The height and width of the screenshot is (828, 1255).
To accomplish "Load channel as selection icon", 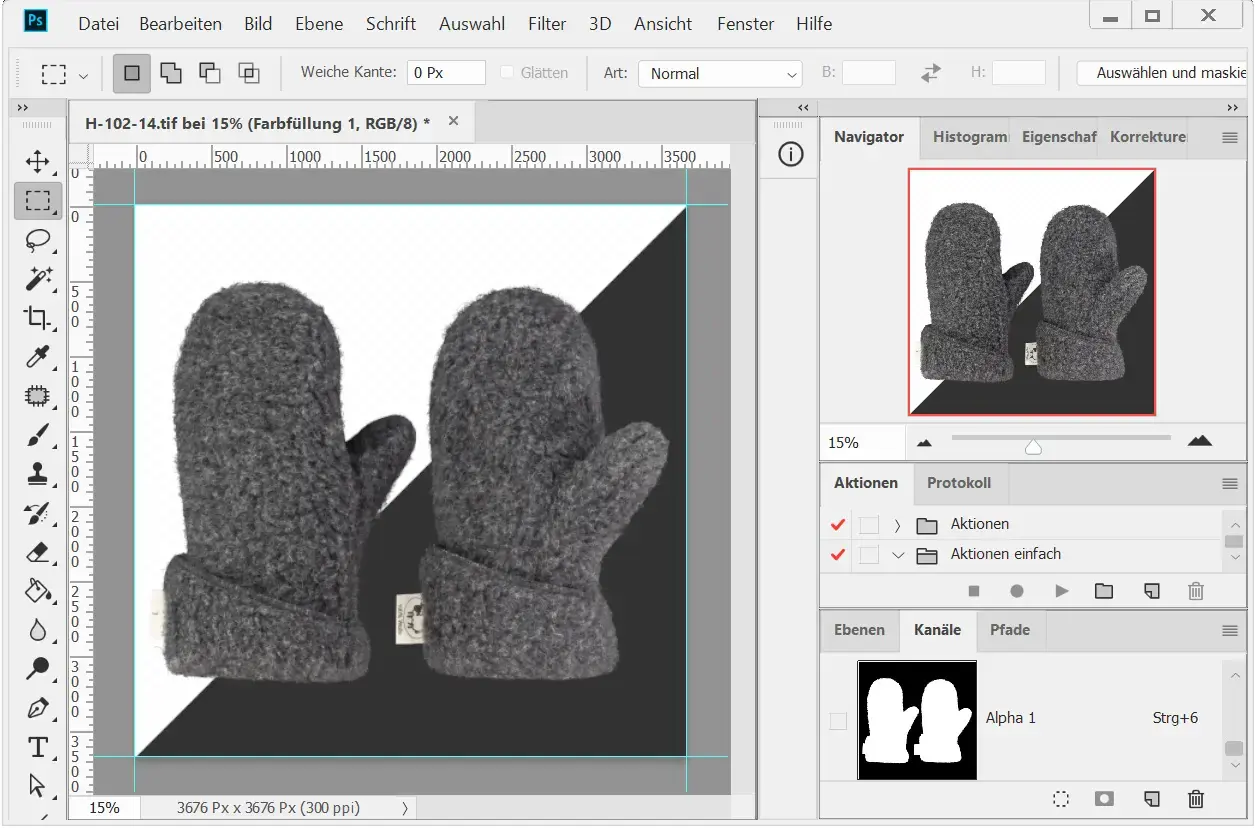I will point(1061,799).
